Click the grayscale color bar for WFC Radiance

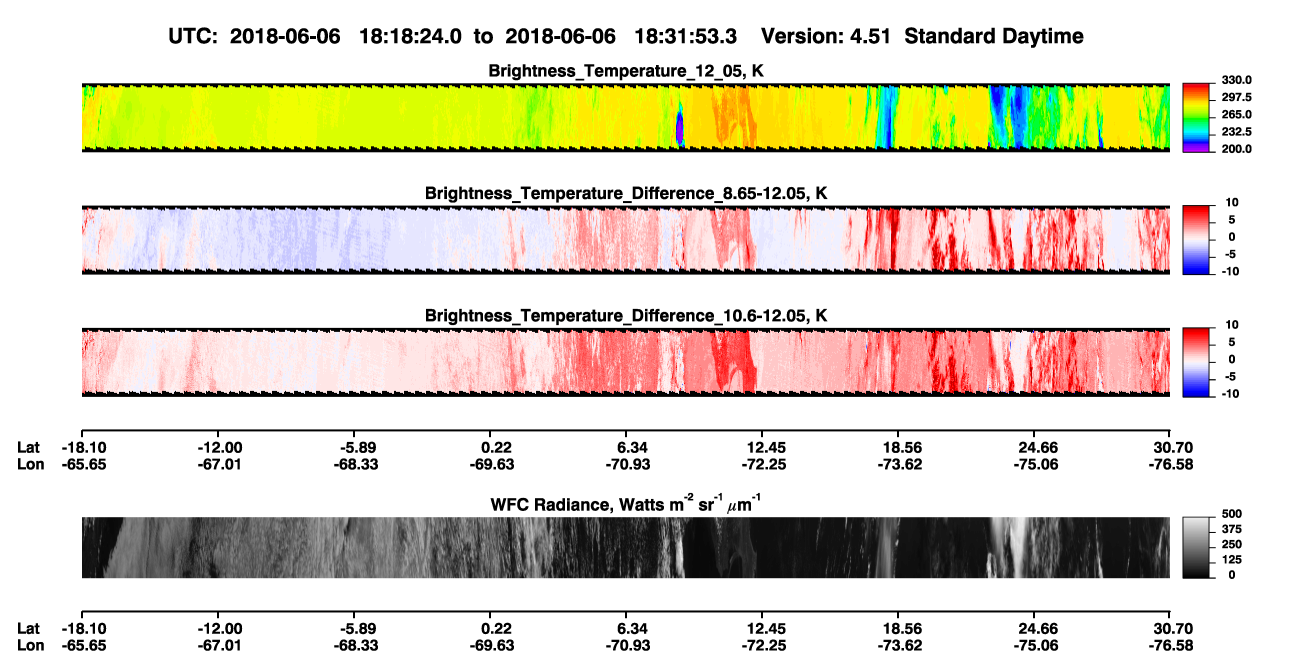pyautogui.click(x=1197, y=547)
